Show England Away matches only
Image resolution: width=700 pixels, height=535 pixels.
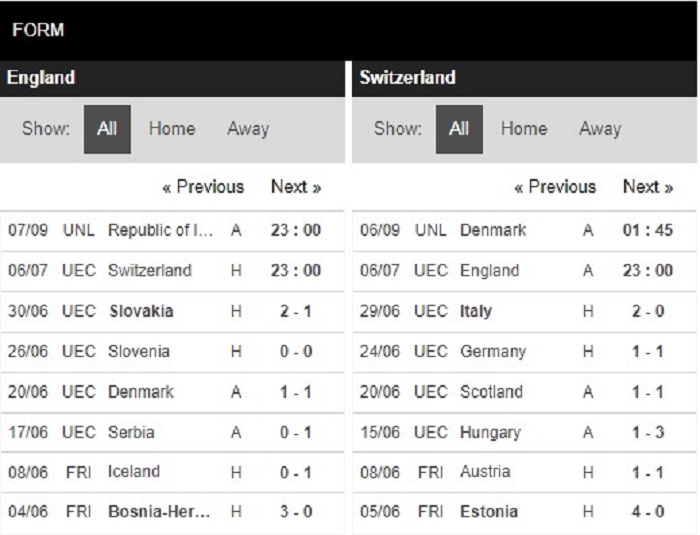[248, 129]
